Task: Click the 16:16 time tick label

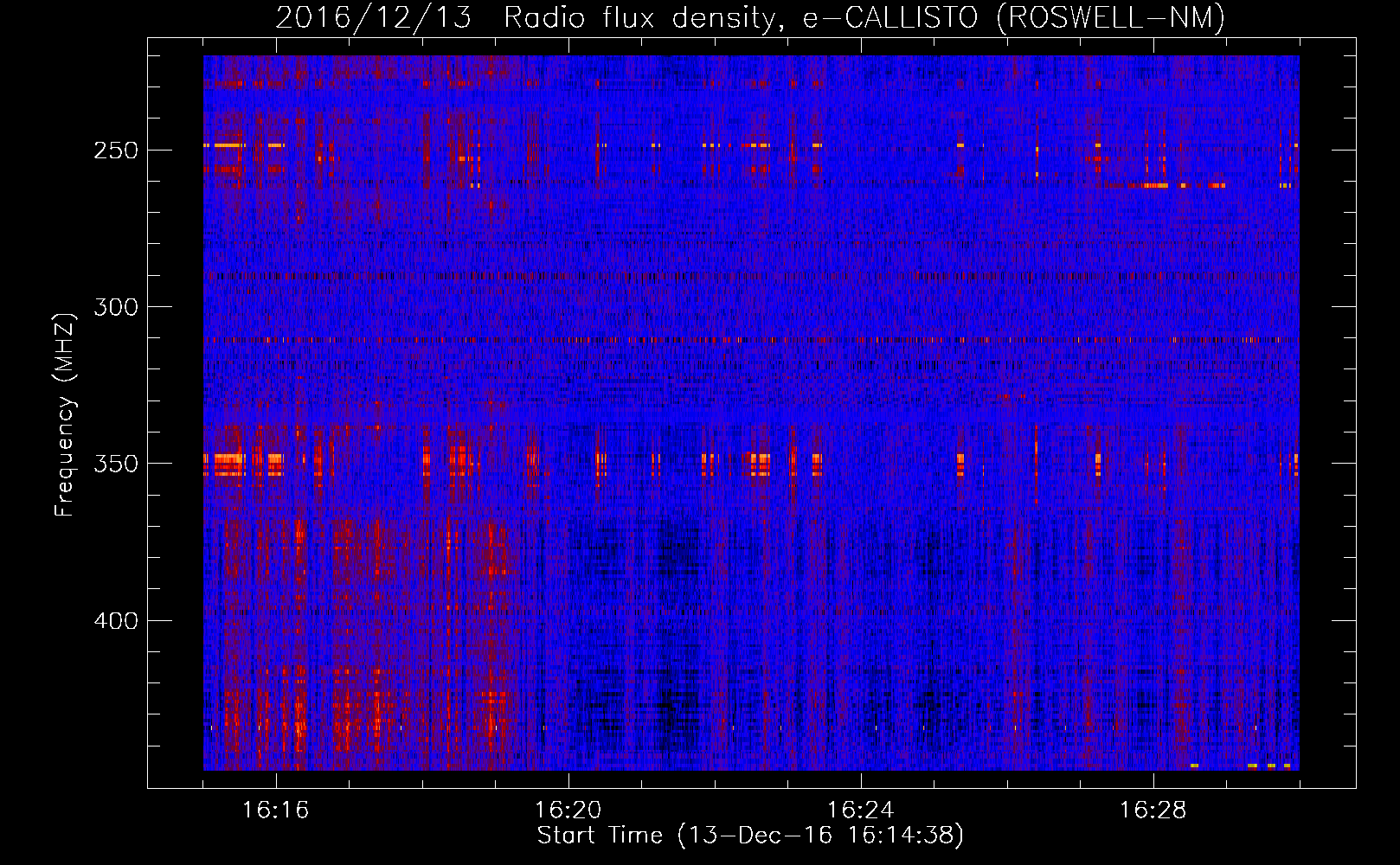Action: (x=275, y=811)
